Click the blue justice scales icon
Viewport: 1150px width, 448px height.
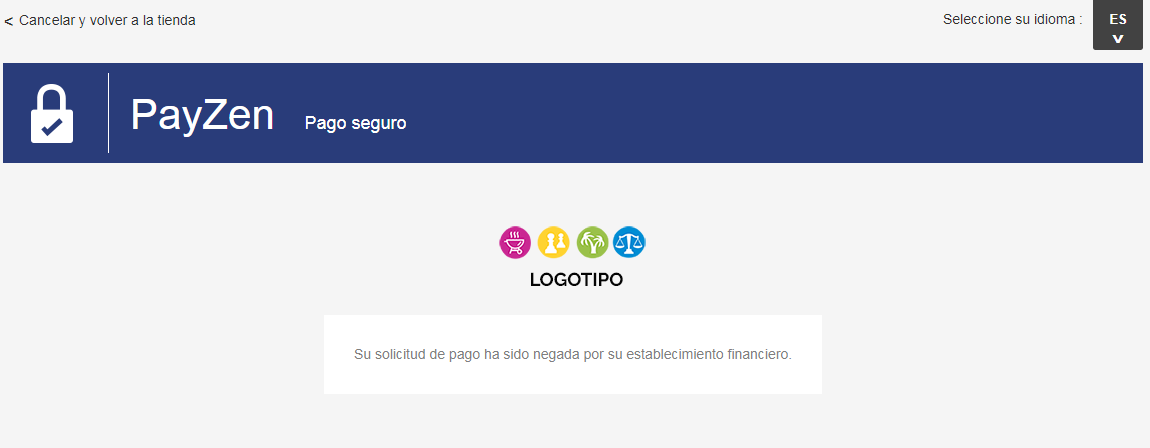(629, 242)
